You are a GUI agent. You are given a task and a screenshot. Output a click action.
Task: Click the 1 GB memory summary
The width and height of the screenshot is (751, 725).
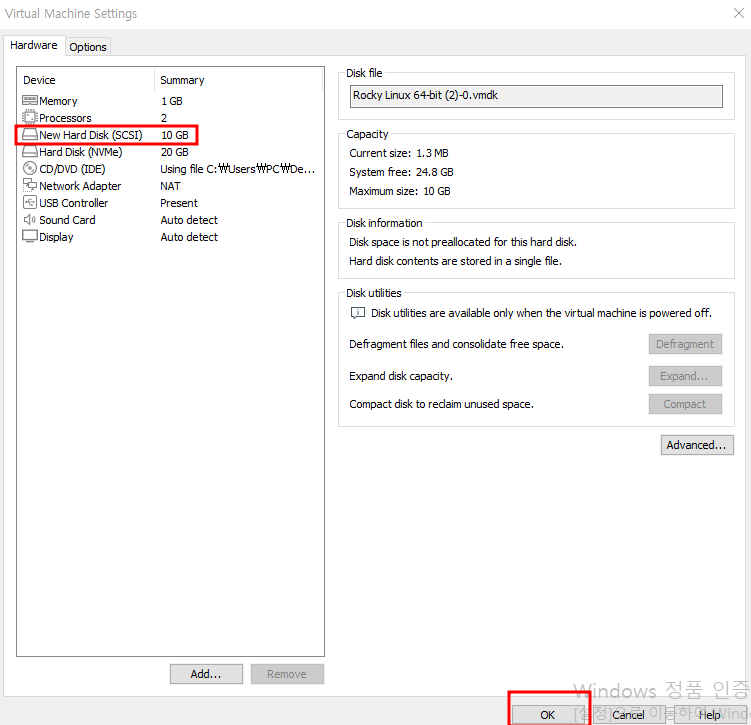[x=172, y=101]
